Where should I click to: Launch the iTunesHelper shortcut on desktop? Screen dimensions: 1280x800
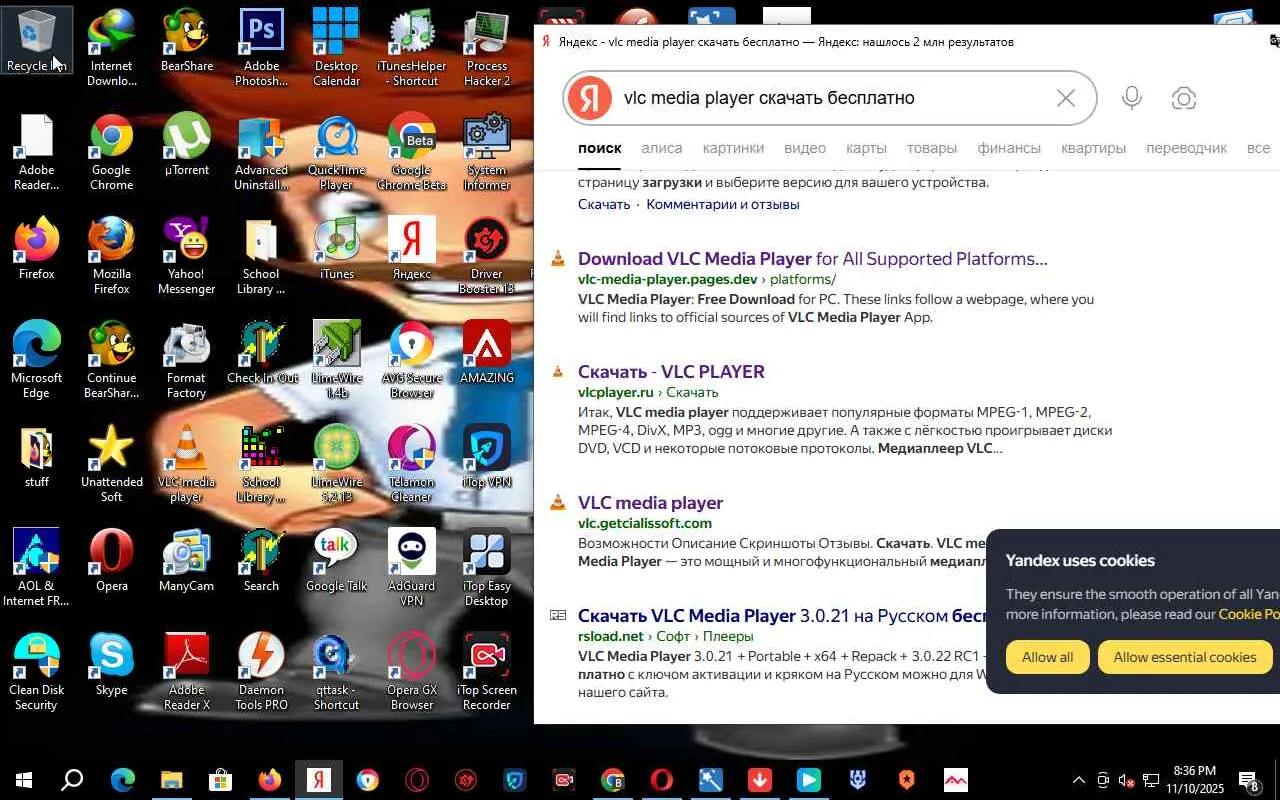[x=411, y=48]
